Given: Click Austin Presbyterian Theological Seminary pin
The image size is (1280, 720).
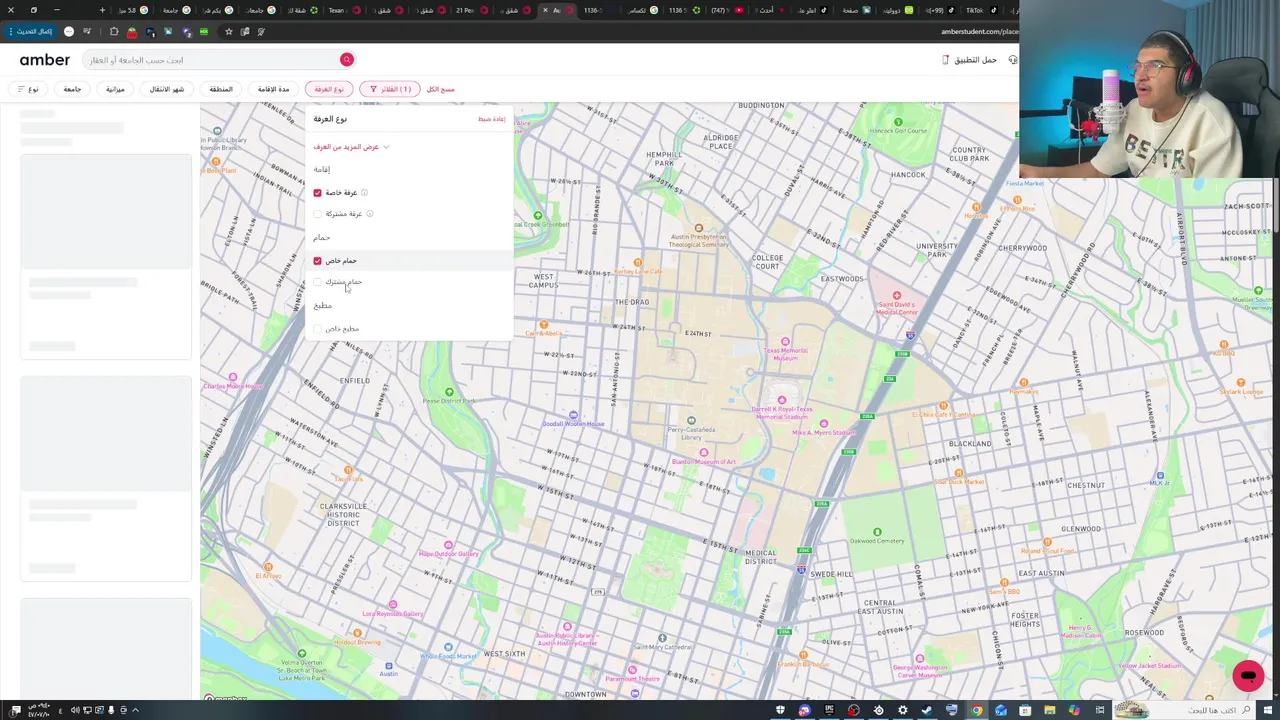Looking at the screenshot, I should point(699,228).
